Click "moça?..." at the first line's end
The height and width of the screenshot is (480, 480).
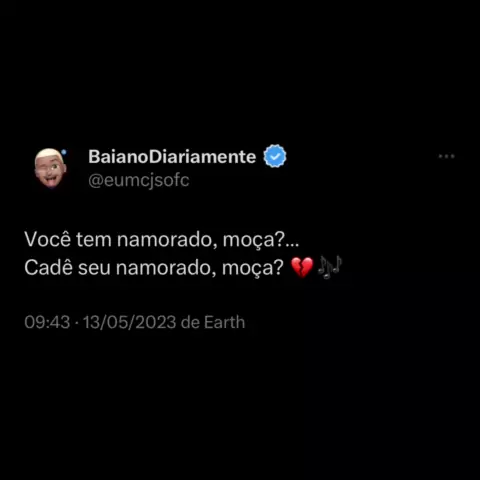click(x=261, y=240)
